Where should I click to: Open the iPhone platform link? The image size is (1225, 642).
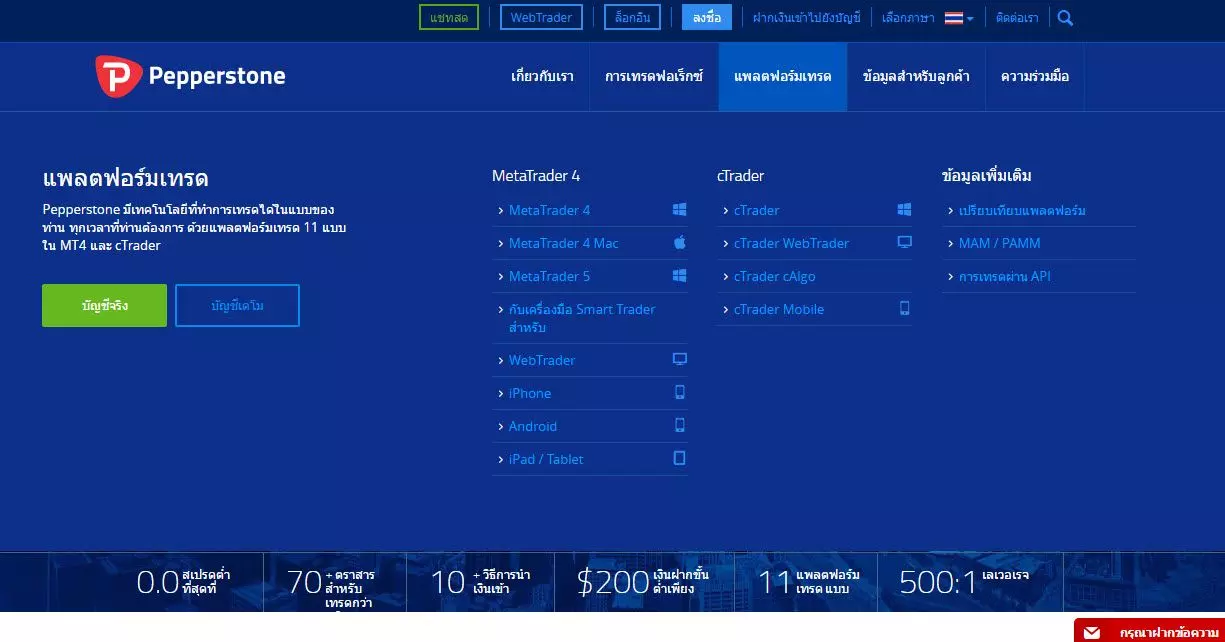530,393
